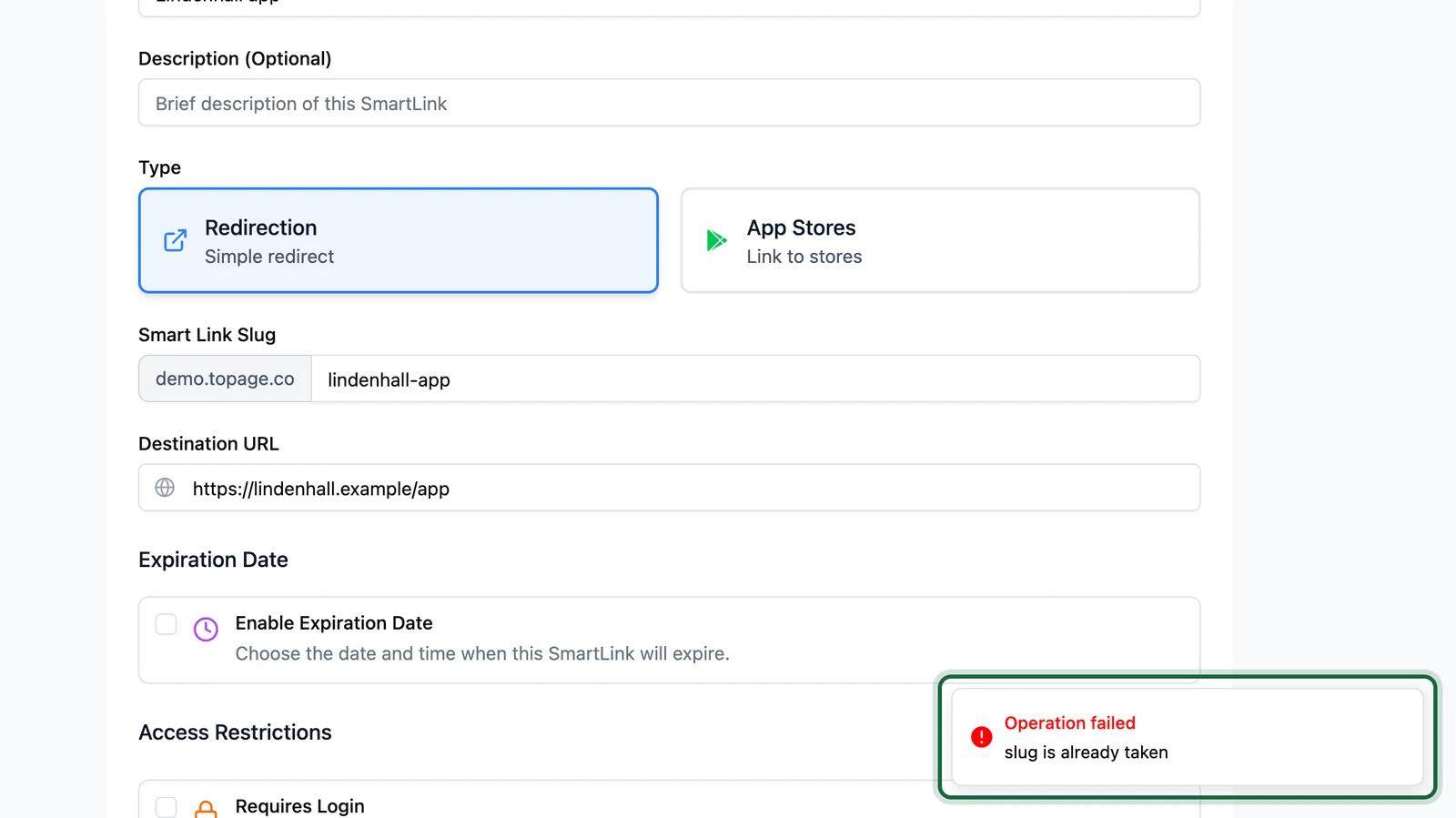Image resolution: width=1456 pixels, height=818 pixels.
Task: Tick the Requires Login checkbox
Action: coord(166,807)
